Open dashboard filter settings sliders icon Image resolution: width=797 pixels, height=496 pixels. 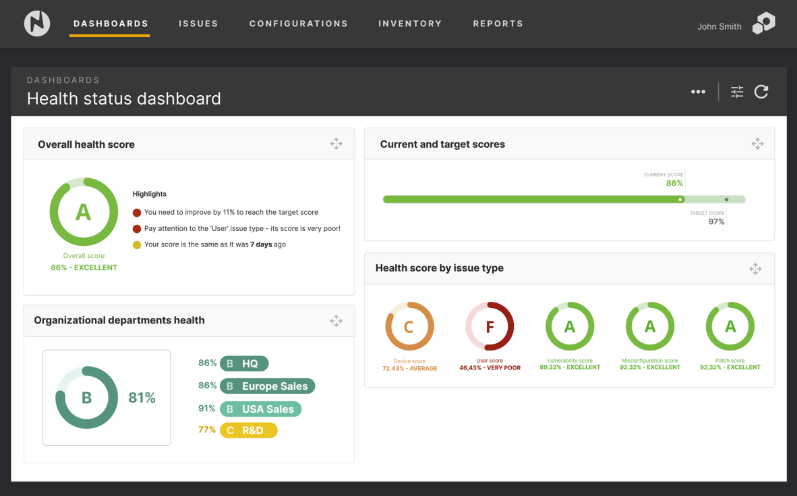click(x=737, y=92)
